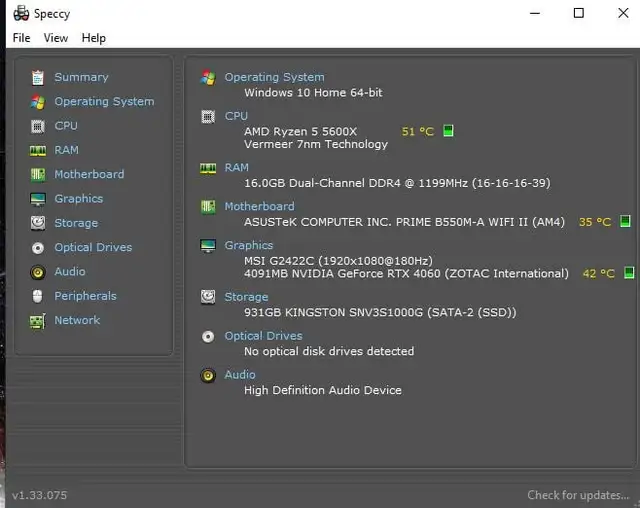Image resolution: width=640 pixels, height=508 pixels.
Task: Click the CPU temperature 51 °C reading
Action: click(418, 131)
